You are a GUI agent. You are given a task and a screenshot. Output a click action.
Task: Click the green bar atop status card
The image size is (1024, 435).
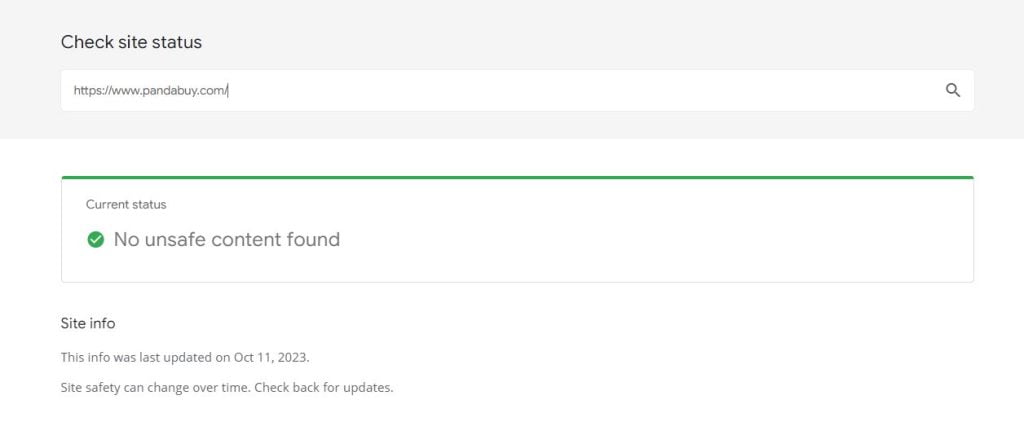tap(517, 178)
